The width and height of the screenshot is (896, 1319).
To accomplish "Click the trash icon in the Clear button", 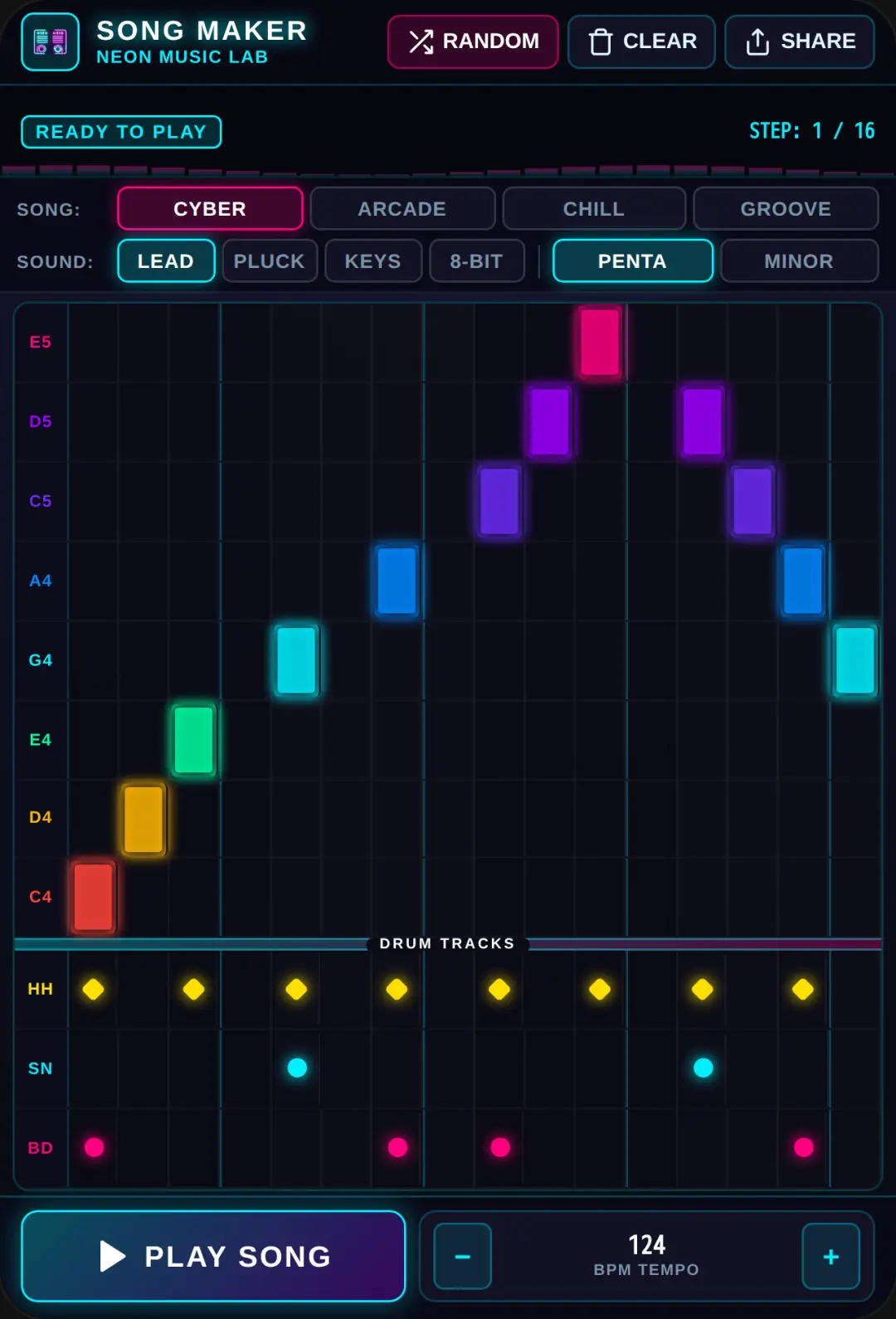I will pyautogui.click(x=601, y=41).
